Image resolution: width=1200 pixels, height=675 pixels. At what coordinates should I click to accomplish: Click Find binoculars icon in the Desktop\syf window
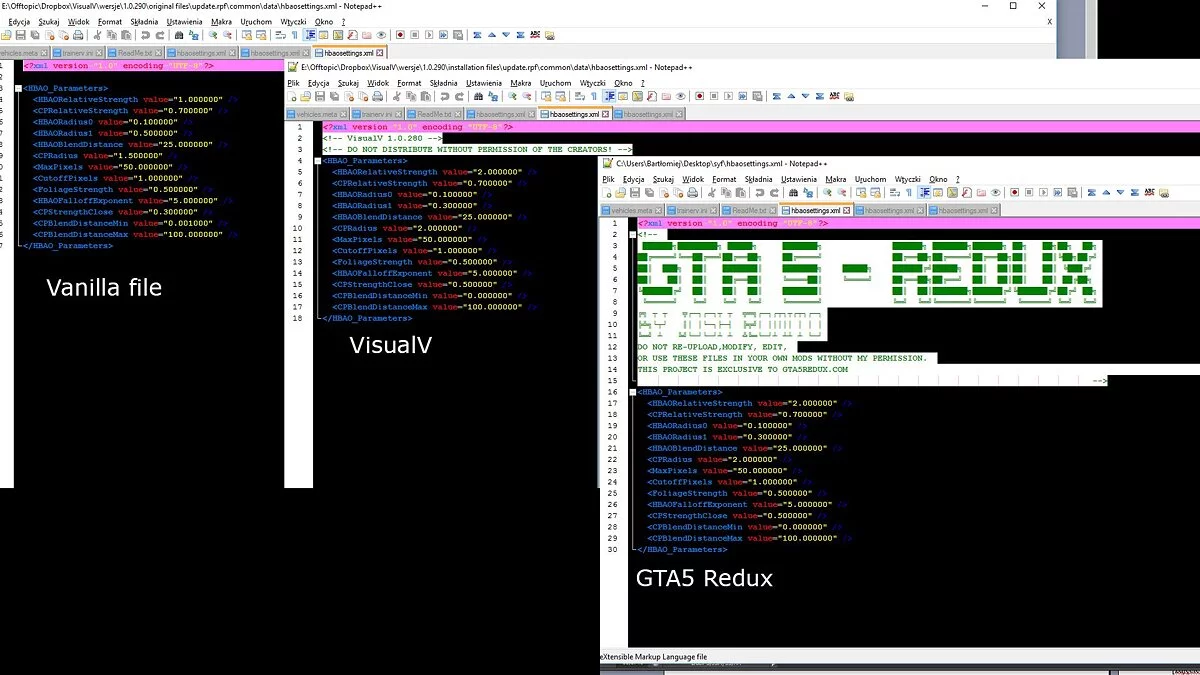pos(795,192)
